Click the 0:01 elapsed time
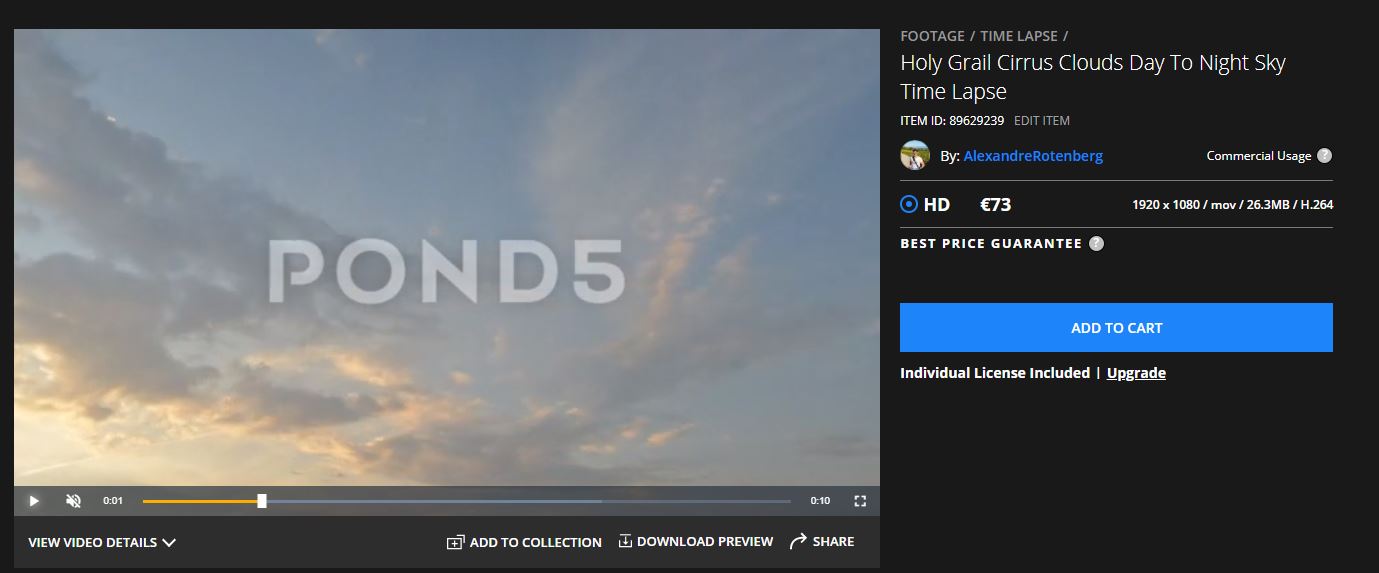Screen dimensions: 1379x573 pos(113,501)
